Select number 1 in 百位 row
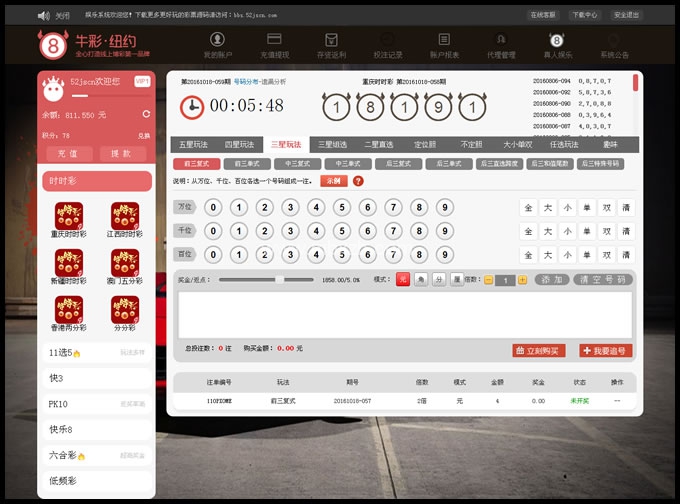This screenshot has width=680, height=504. coord(239,254)
